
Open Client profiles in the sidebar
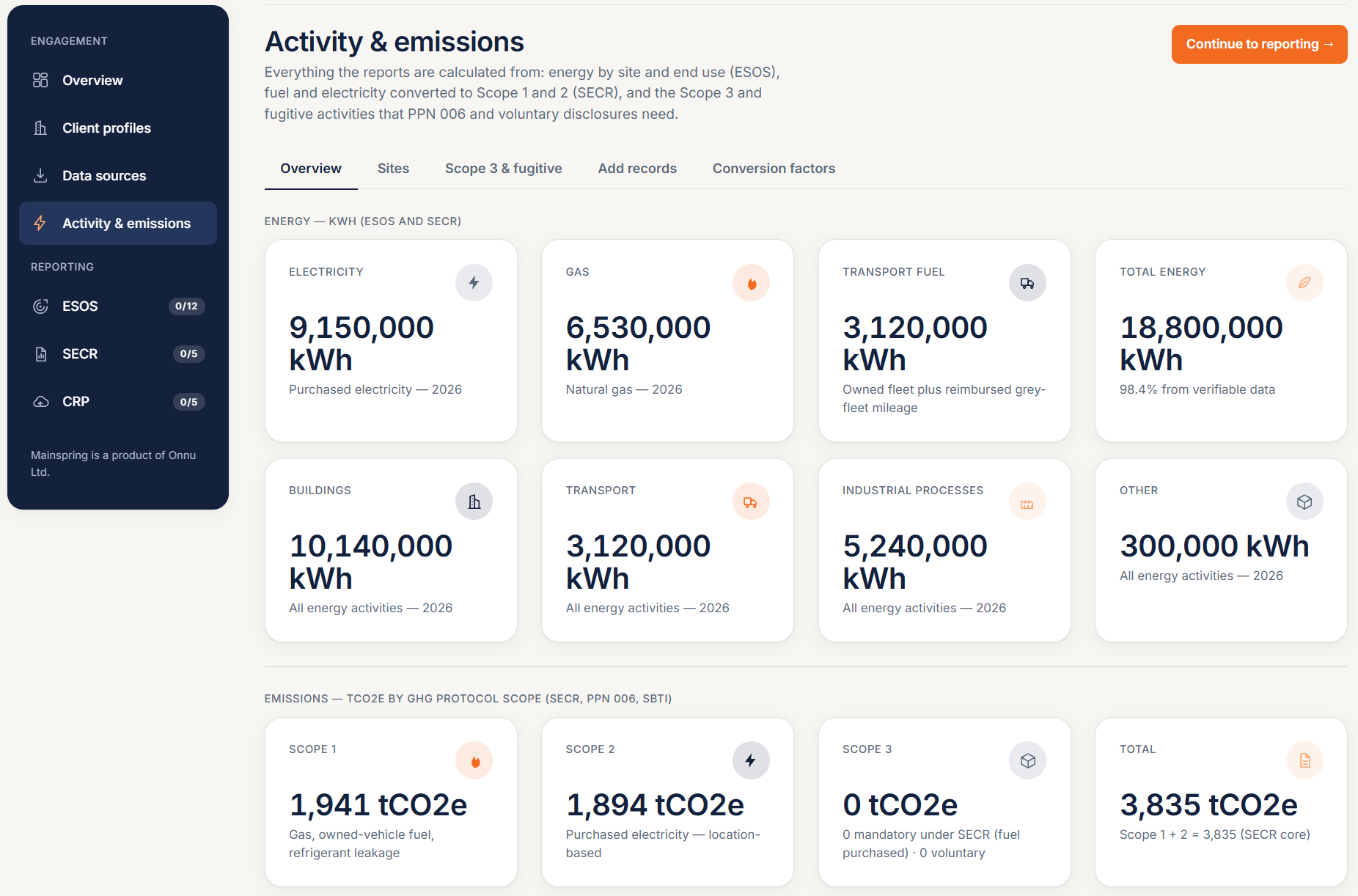coord(118,128)
